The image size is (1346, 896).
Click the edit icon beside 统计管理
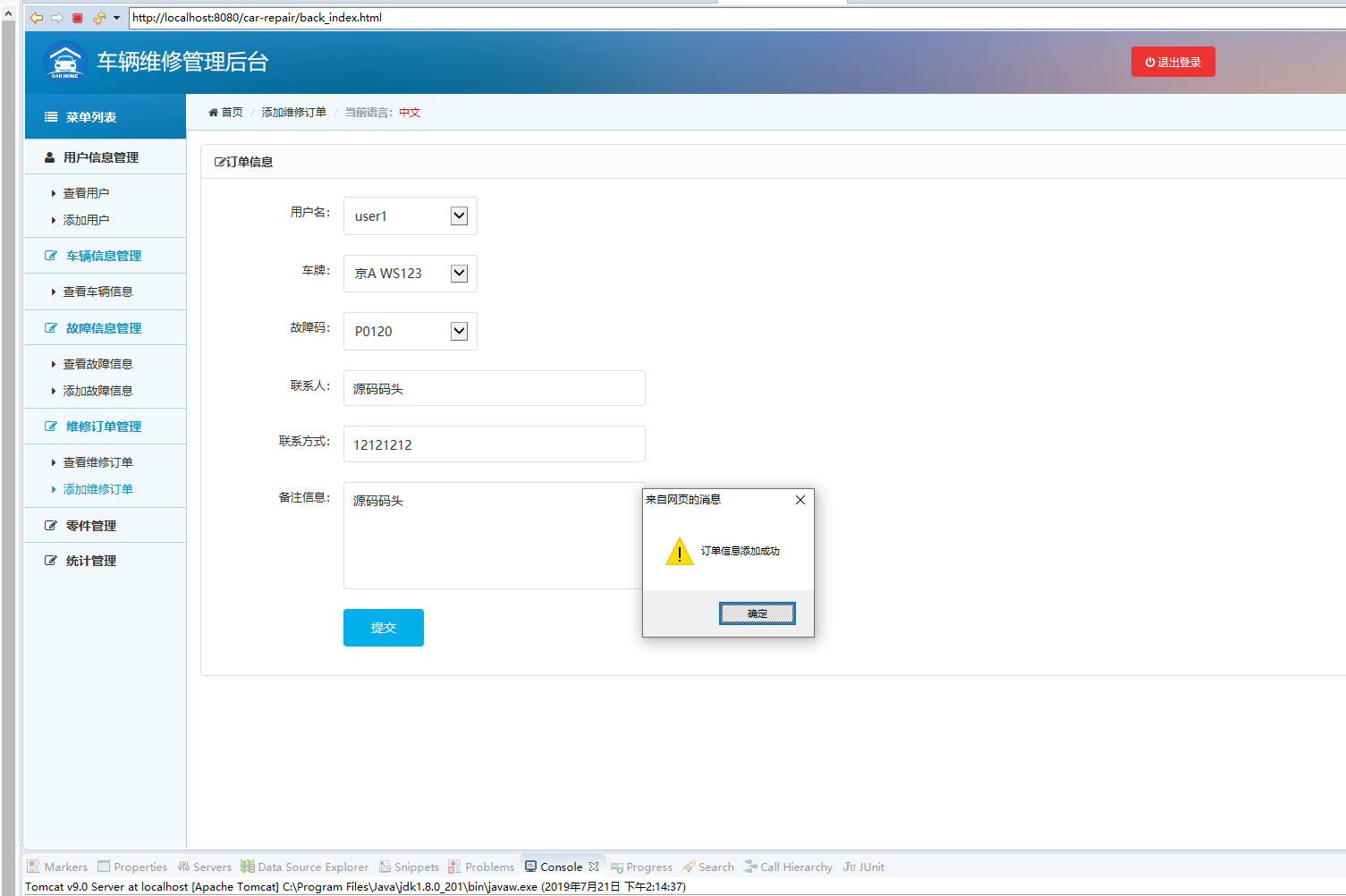click(x=51, y=561)
